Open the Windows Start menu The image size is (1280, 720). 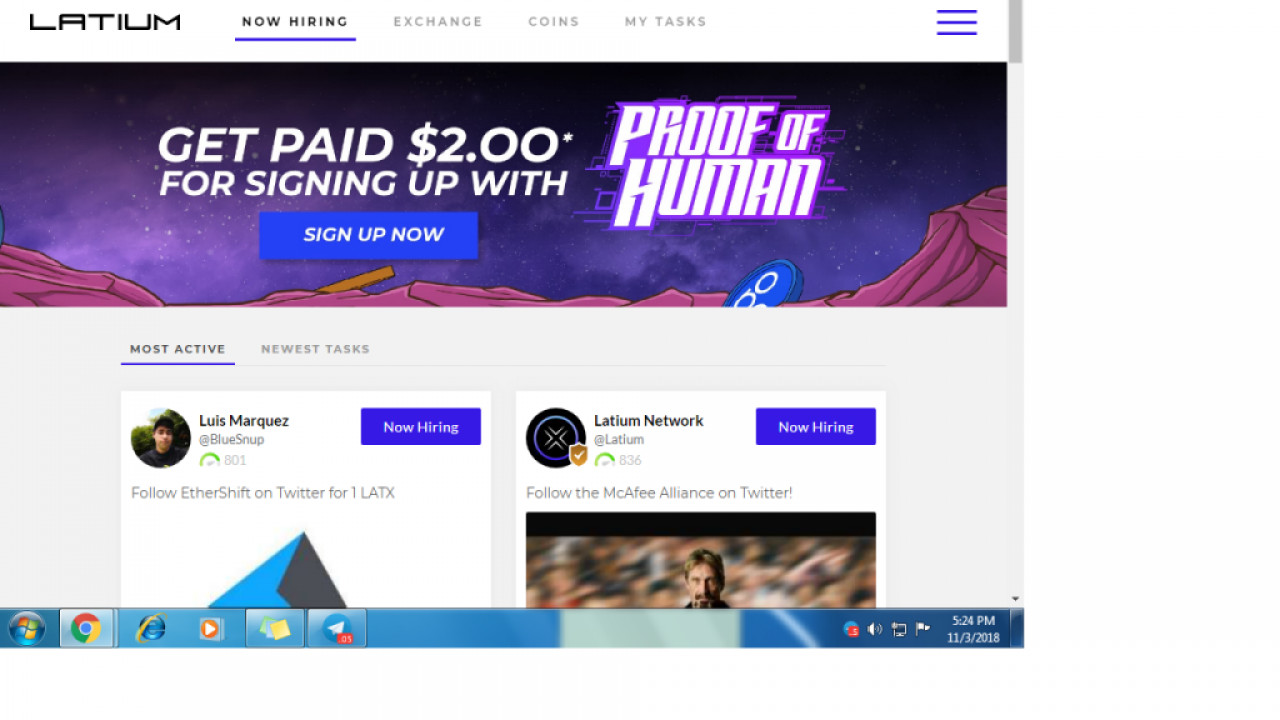click(x=27, y=629)
